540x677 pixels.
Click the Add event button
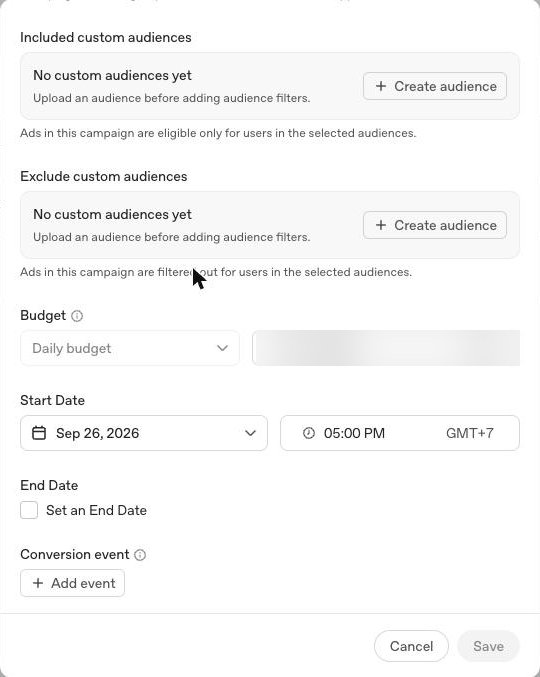73,583
